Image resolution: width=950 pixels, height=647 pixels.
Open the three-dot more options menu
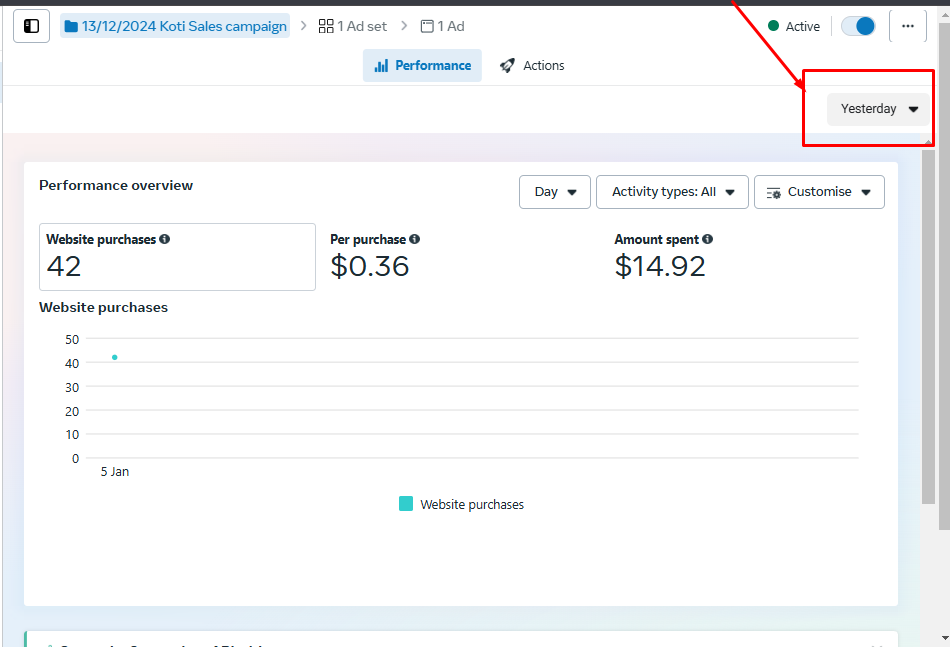click(x=907, y=26)
